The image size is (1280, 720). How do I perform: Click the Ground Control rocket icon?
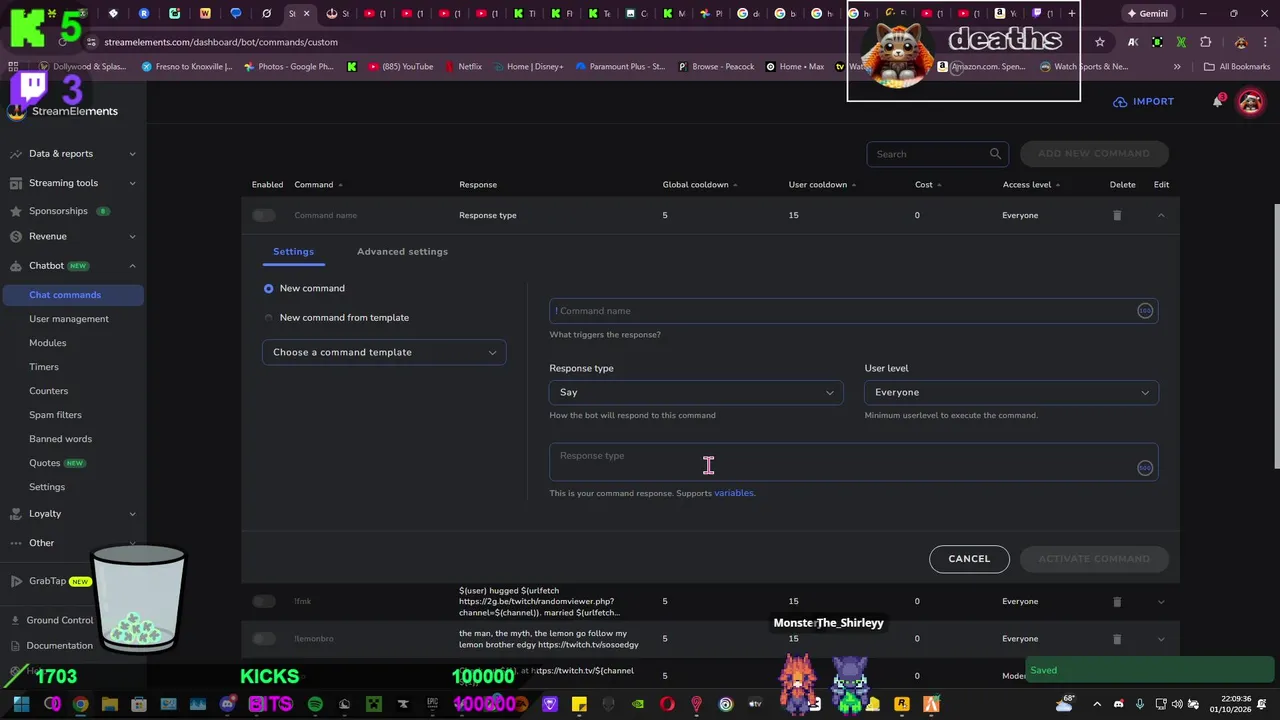[x=15, y=620]
